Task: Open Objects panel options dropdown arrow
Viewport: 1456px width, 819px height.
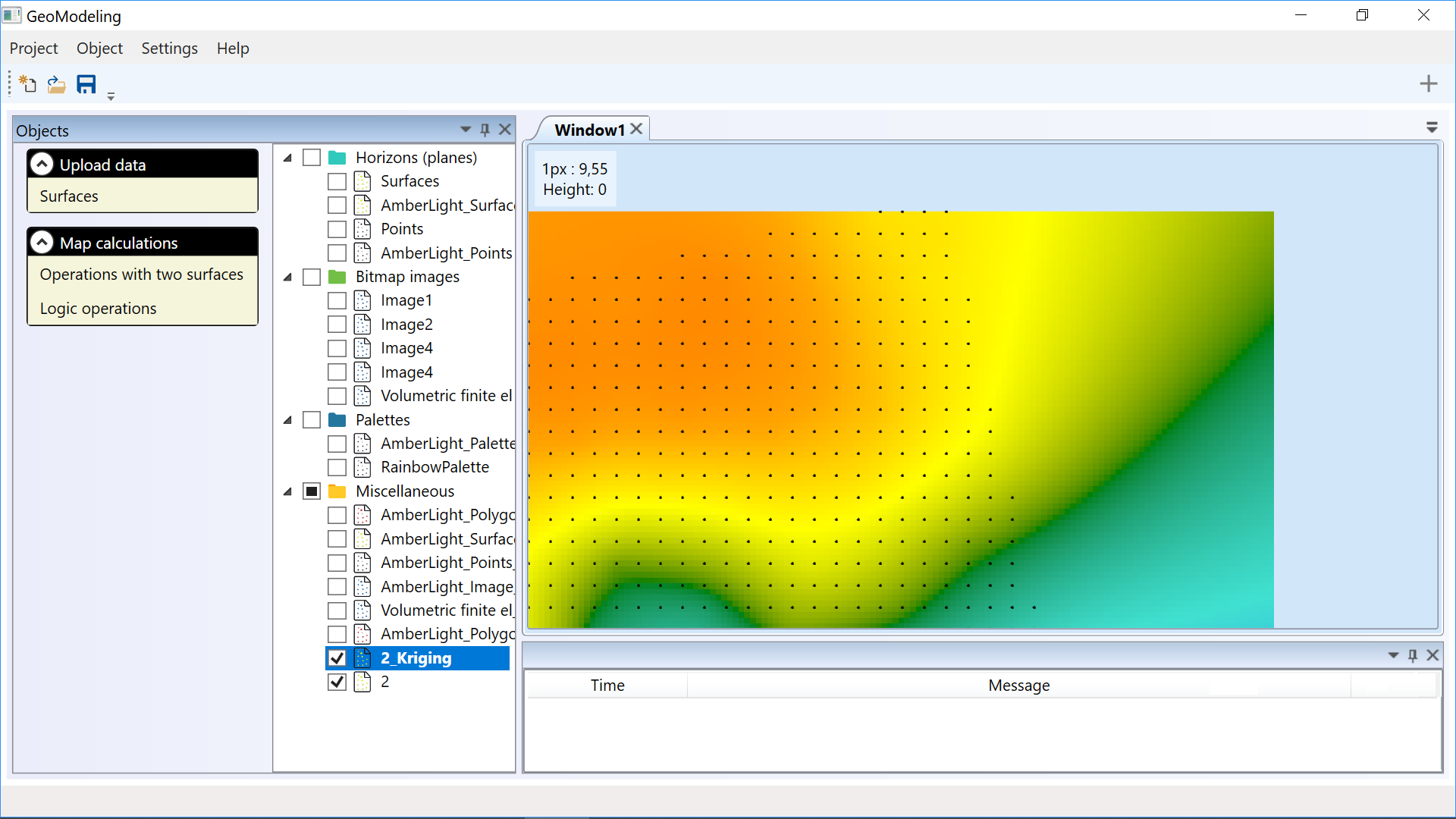Action: click(466, 130)
